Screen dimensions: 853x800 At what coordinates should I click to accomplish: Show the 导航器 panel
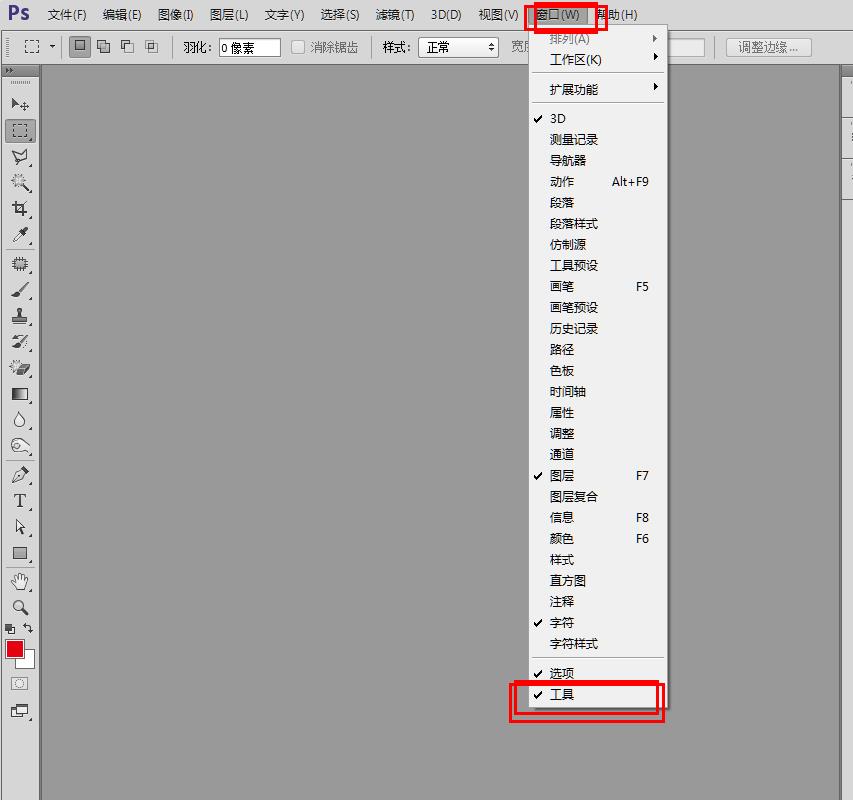tap(598, 160)
